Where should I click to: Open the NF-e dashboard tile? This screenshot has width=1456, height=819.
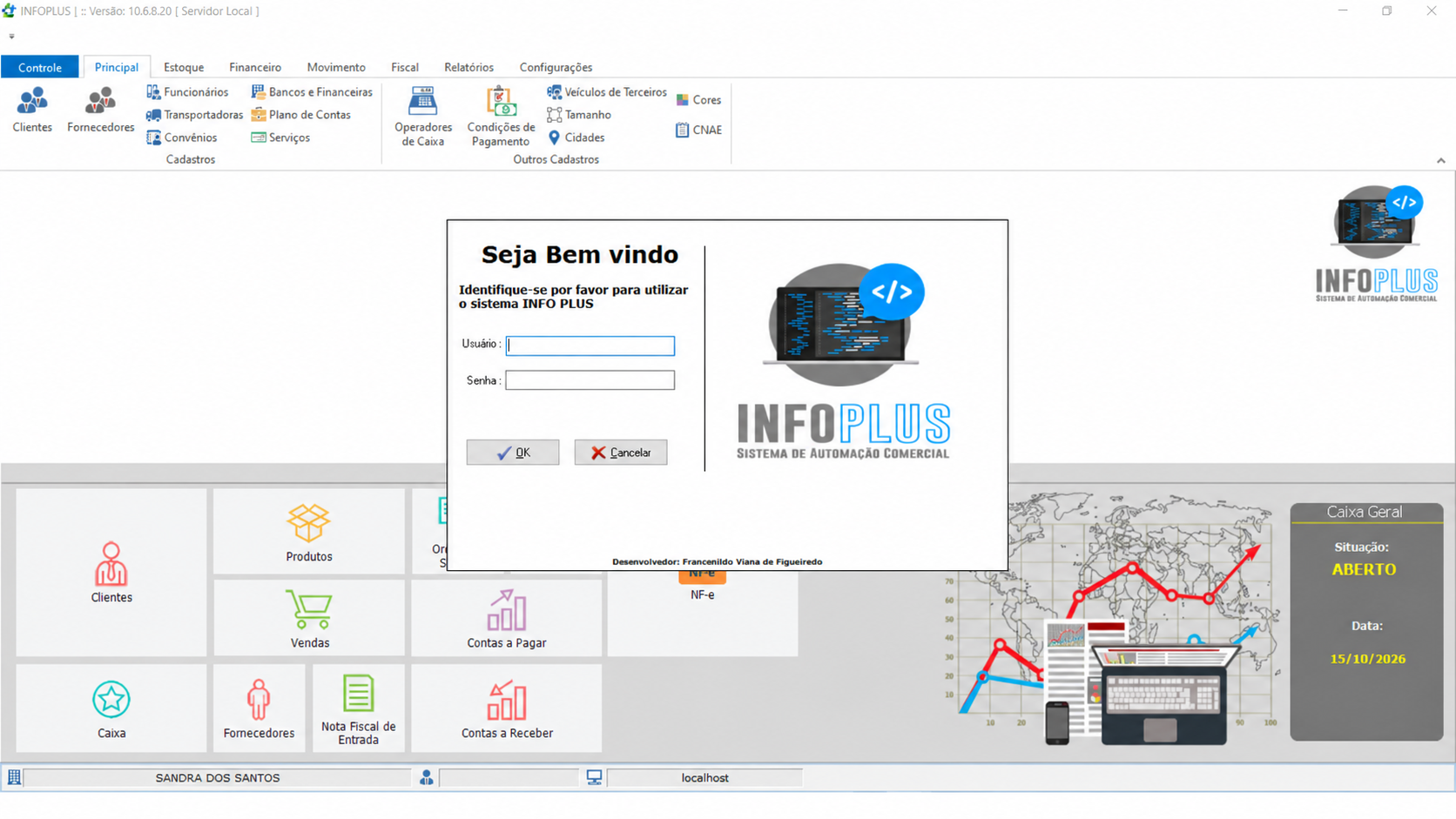pyautogui.click(x=702, y=612)
